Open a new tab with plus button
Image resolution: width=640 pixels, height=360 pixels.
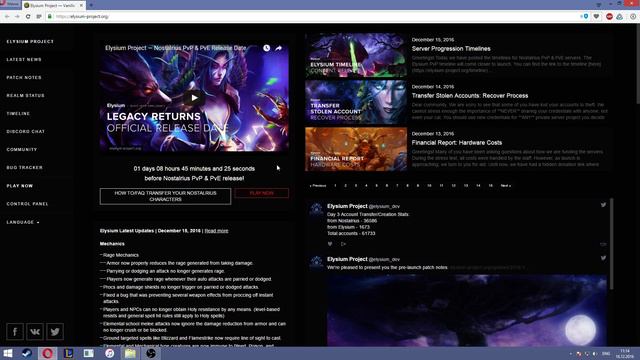point(91,5)
